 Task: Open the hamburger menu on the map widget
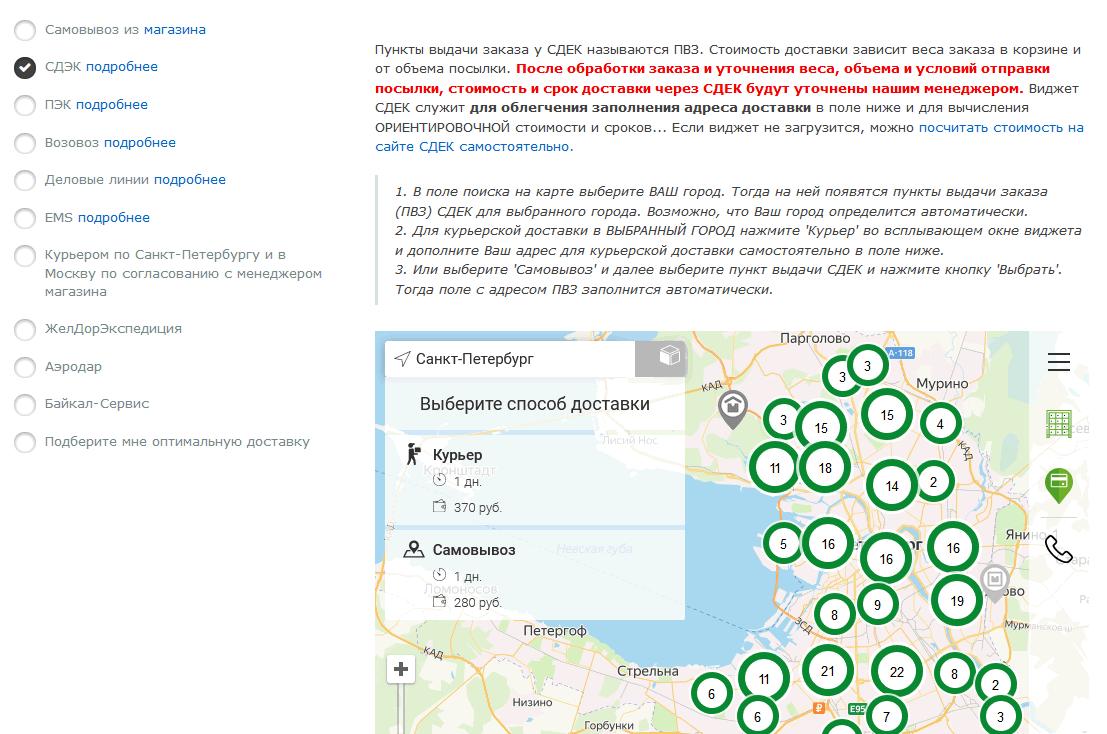pyautogui.click(x=1058, y=361)
